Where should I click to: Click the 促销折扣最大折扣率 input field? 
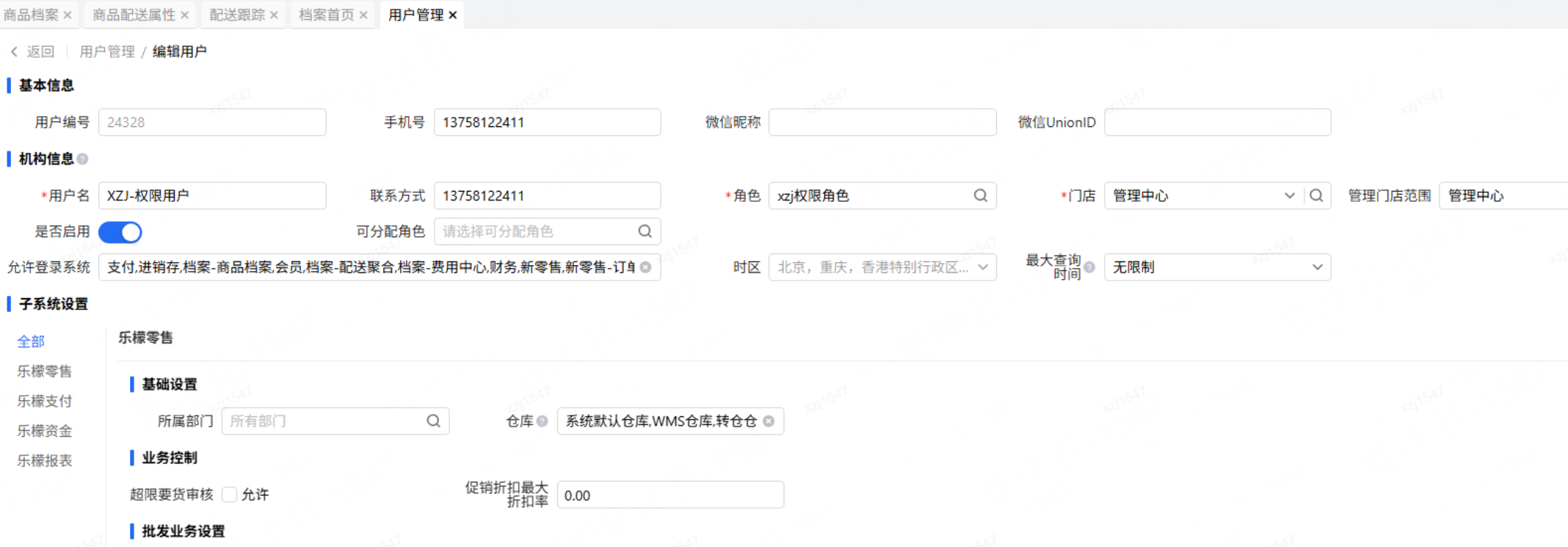(x=669, y=495)
